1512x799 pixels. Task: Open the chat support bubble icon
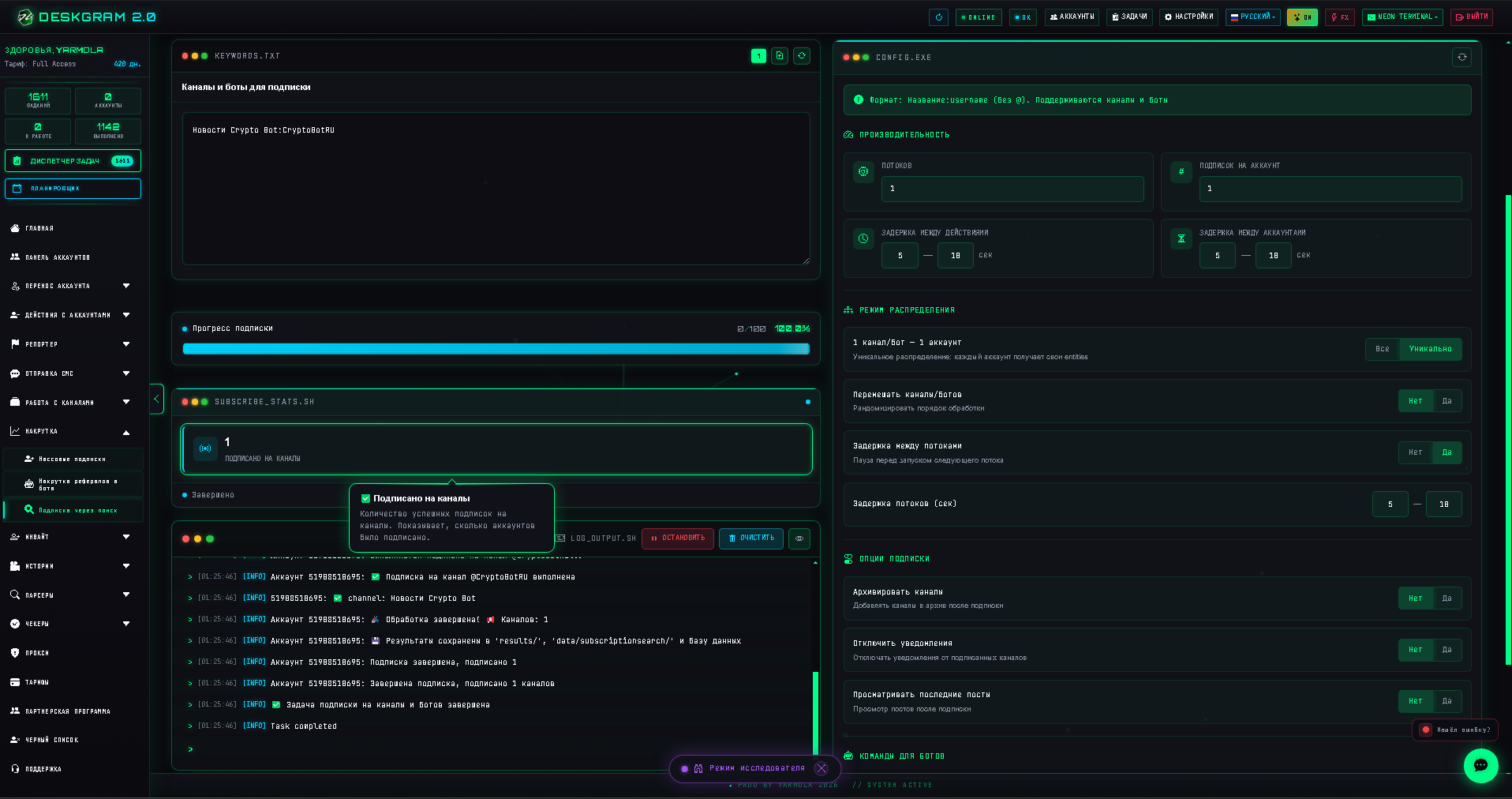(1480, 765)
